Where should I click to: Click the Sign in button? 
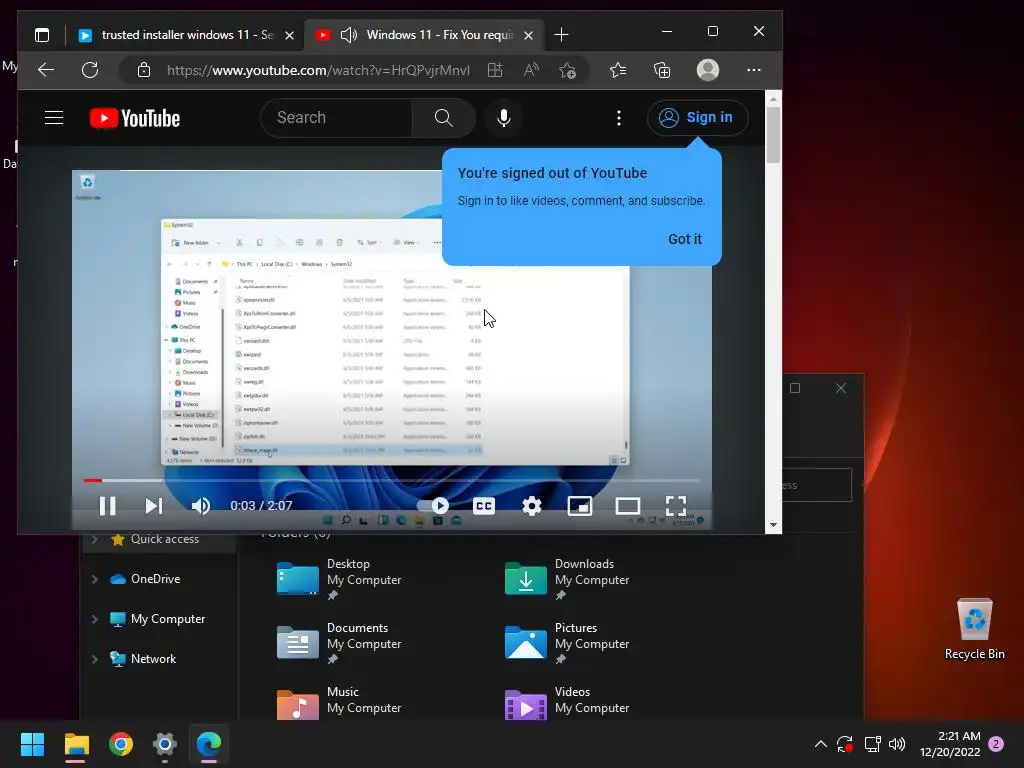[x=697, y=118]
